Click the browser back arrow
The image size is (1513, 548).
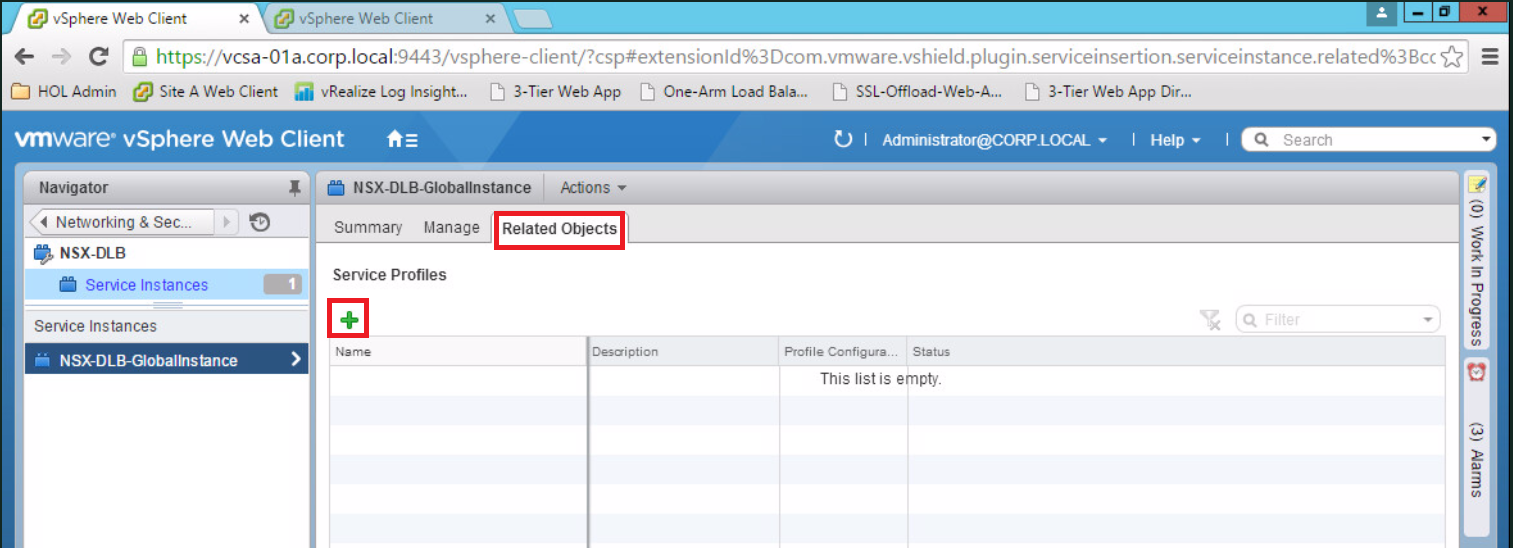[25, 57]
